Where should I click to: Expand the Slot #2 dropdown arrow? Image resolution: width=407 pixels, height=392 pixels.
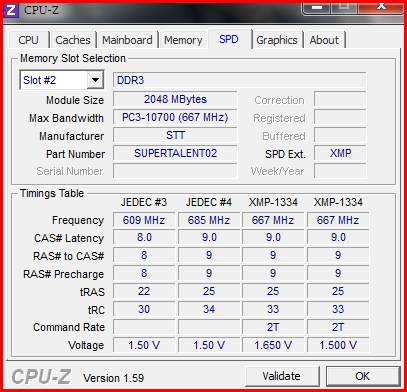pos(95,80)
